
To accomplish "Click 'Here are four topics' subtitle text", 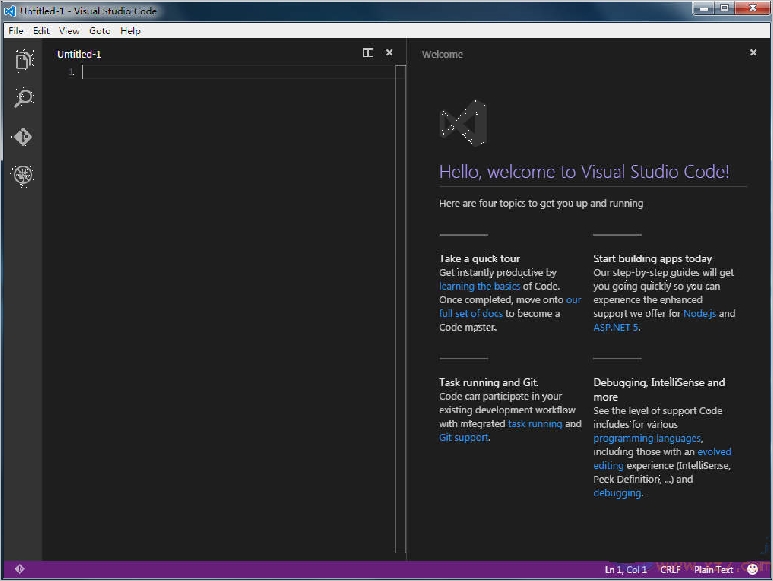I will (x=541, y=204).
